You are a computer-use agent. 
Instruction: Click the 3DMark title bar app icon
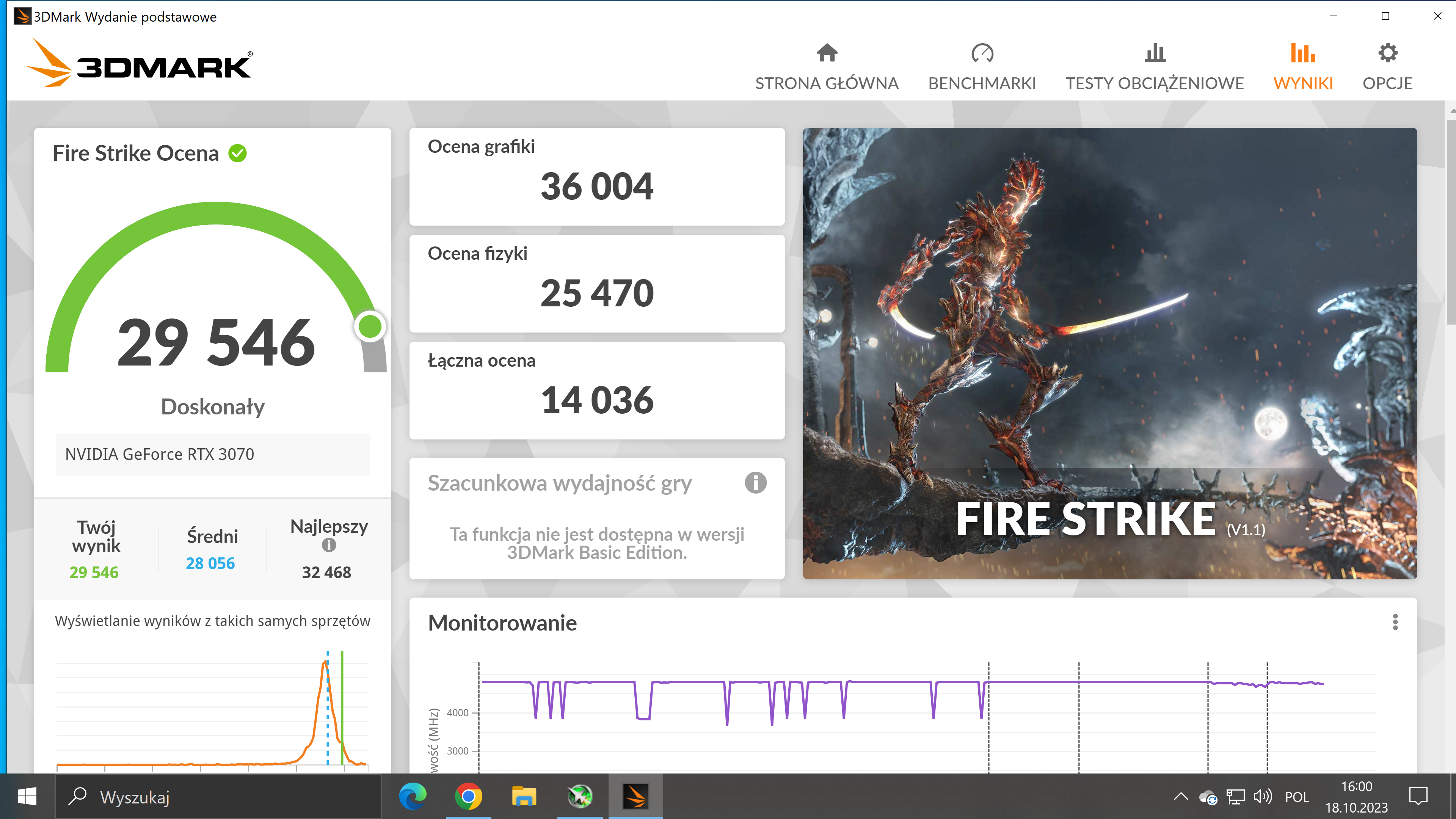22,16
